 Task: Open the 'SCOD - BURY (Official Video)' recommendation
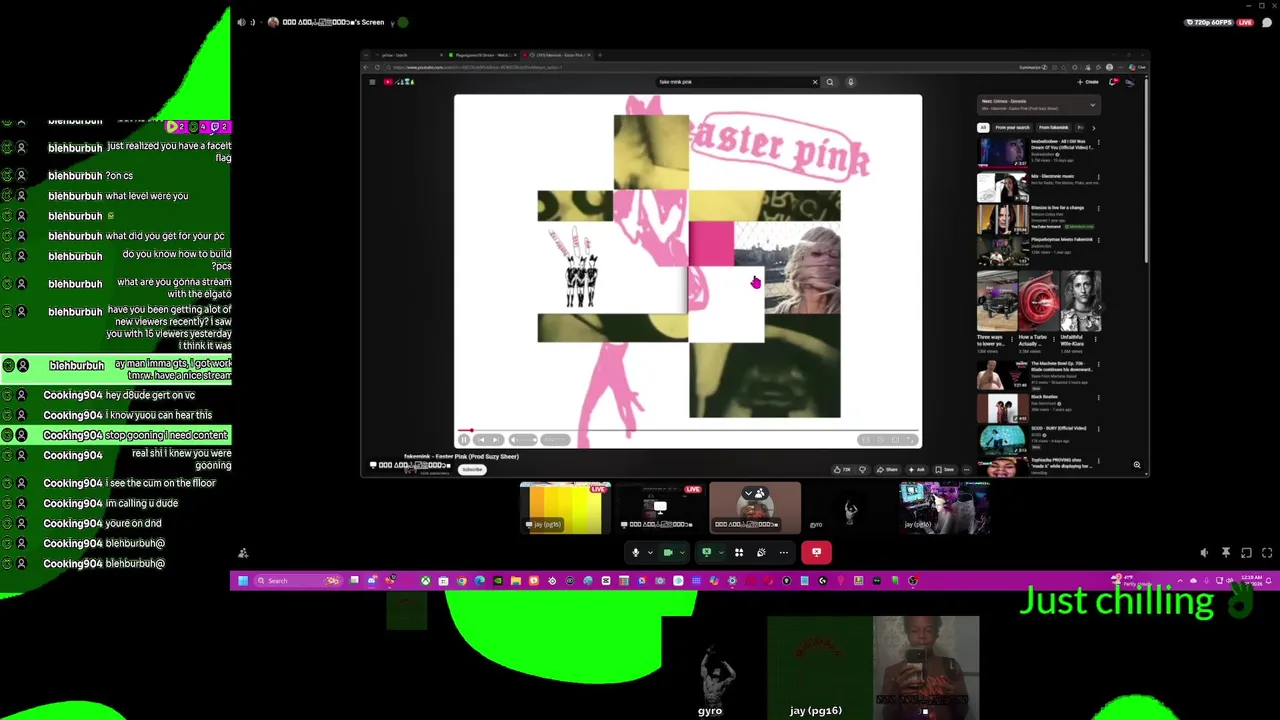(x=1002, y=440)
